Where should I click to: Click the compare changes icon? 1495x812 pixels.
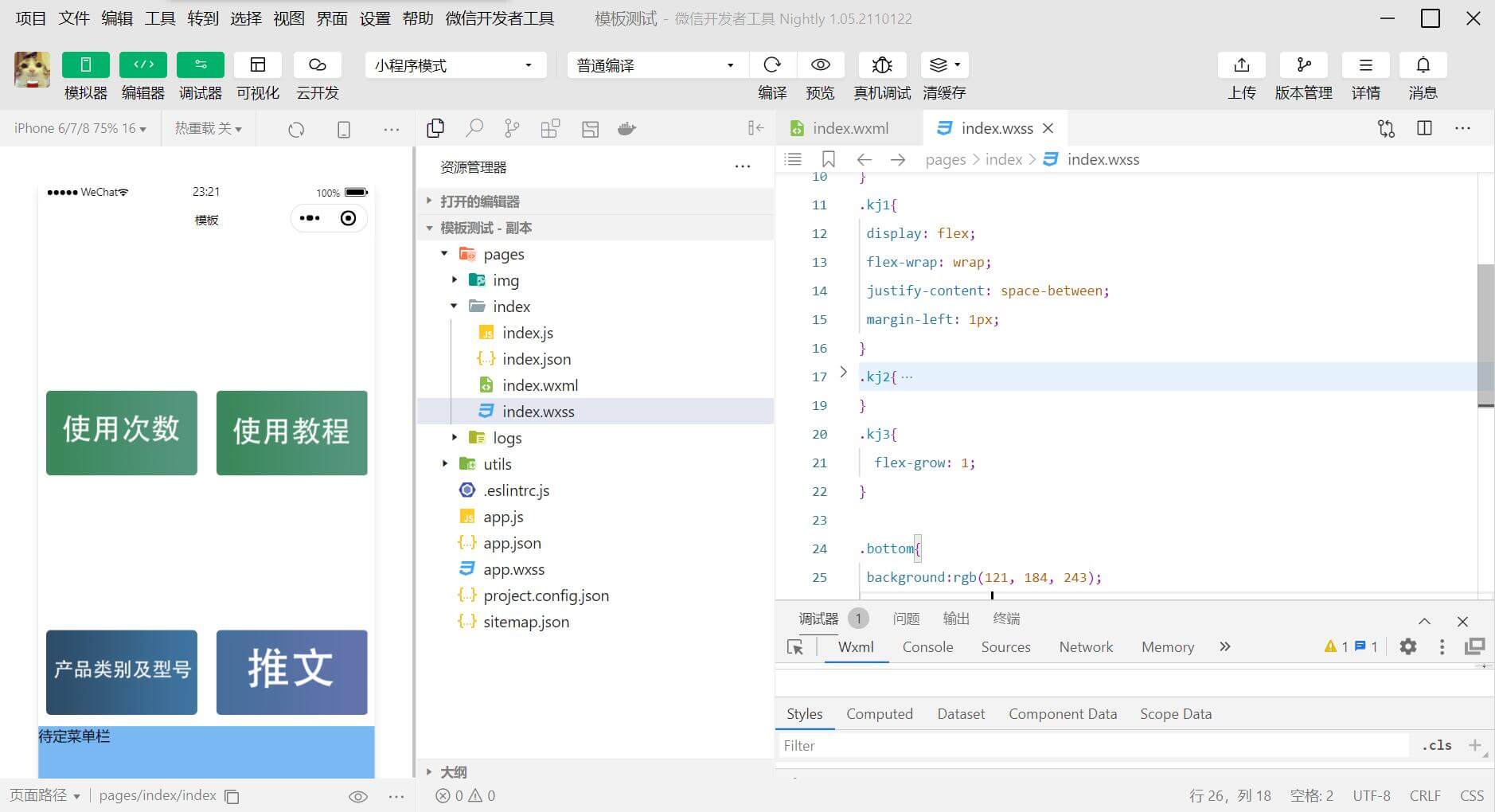click(1386, 128)
